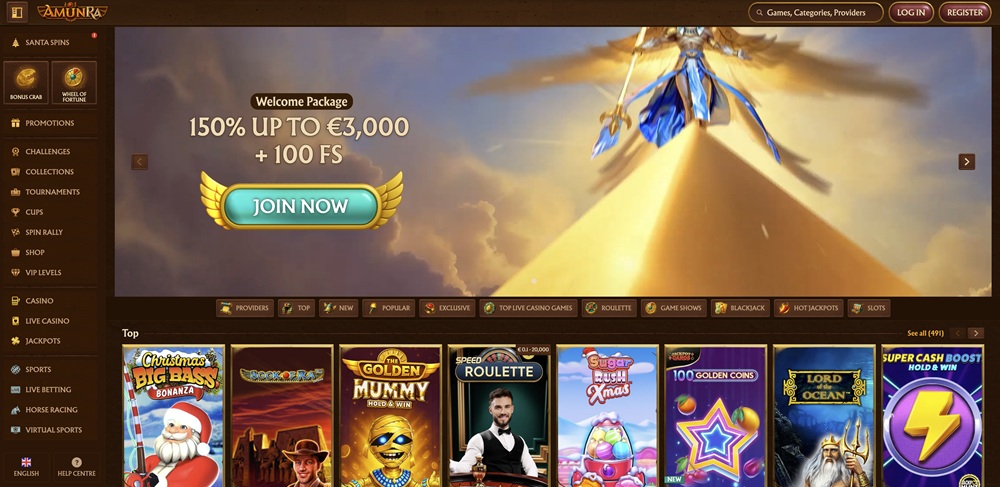Click the Register button

[x=964, y=12]
